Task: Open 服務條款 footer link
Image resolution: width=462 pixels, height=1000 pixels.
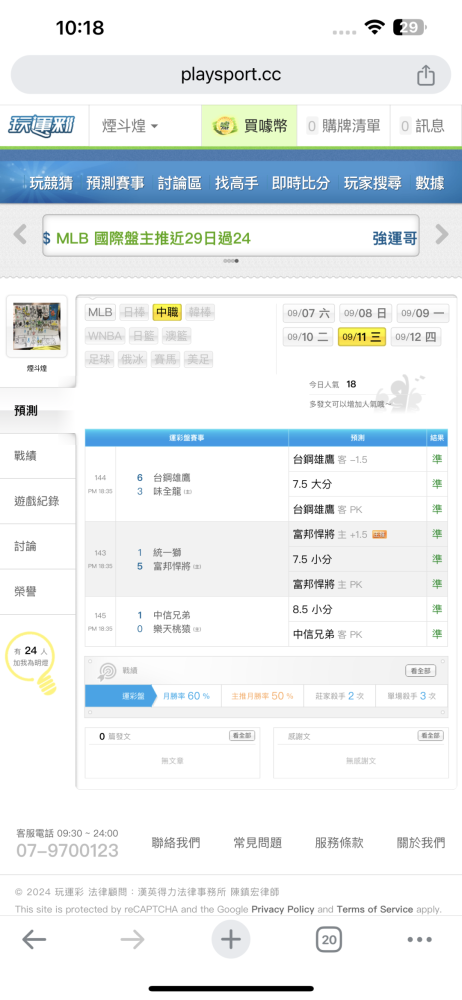Action: point(339,842)
